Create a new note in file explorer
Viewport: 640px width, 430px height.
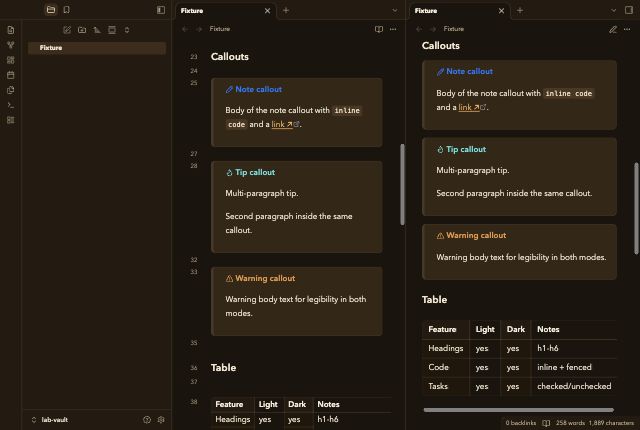(x=67, y=30)
